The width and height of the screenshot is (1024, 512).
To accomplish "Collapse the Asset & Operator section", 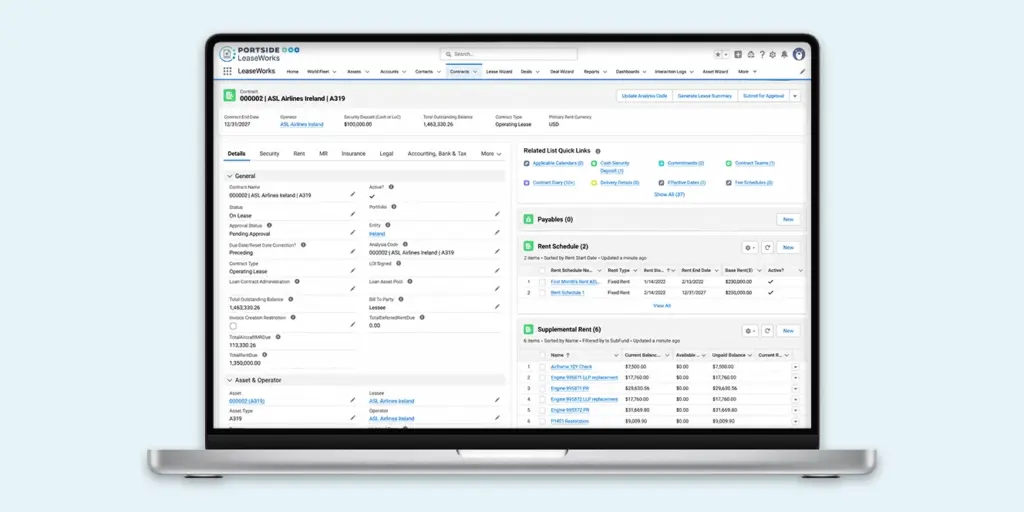I will pos(230,380).
